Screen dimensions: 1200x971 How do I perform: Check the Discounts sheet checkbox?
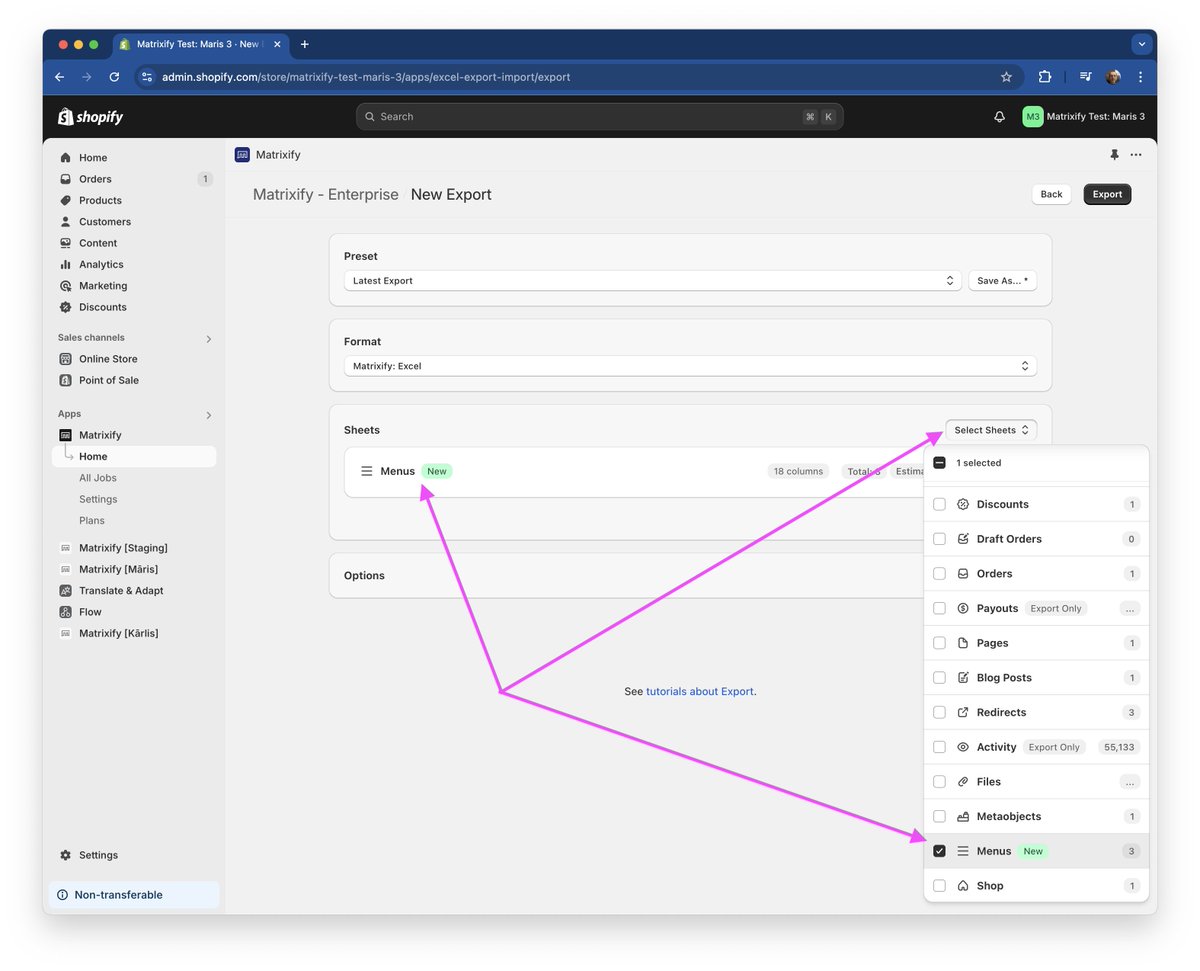(939, 505)
